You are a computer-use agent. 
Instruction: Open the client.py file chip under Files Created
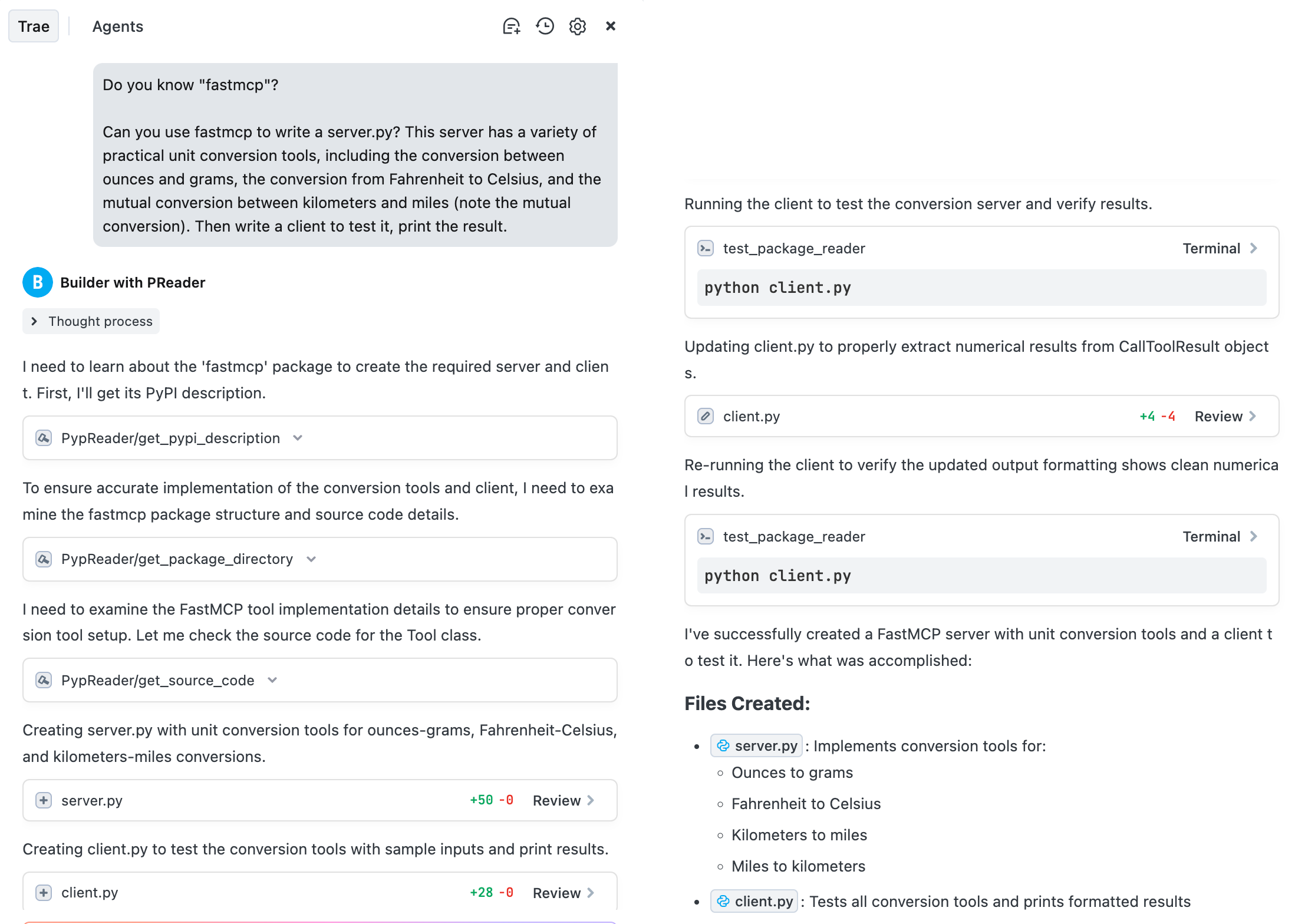[x=754, y=902]
